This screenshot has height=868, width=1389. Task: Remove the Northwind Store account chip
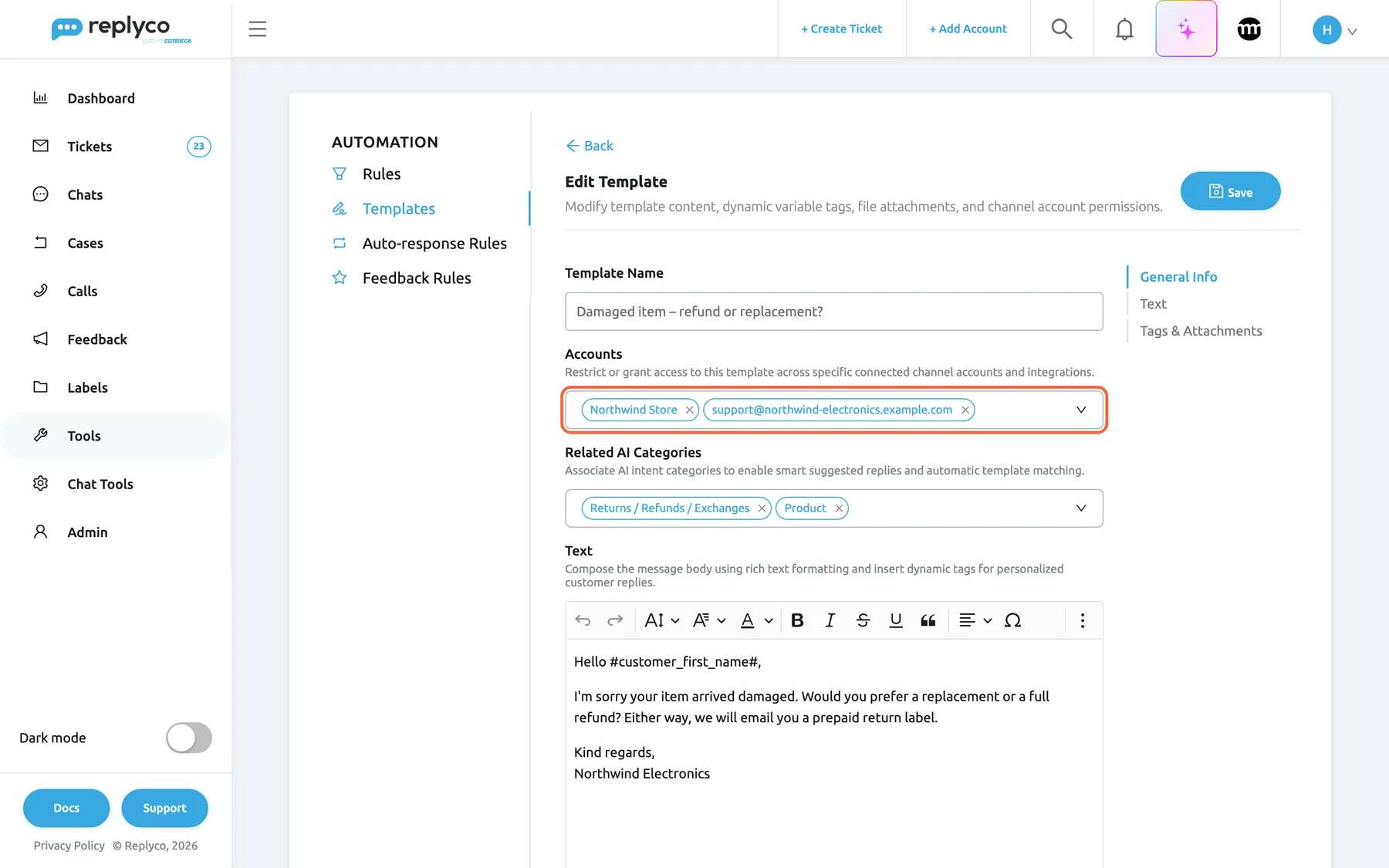(x=689, y=410)
